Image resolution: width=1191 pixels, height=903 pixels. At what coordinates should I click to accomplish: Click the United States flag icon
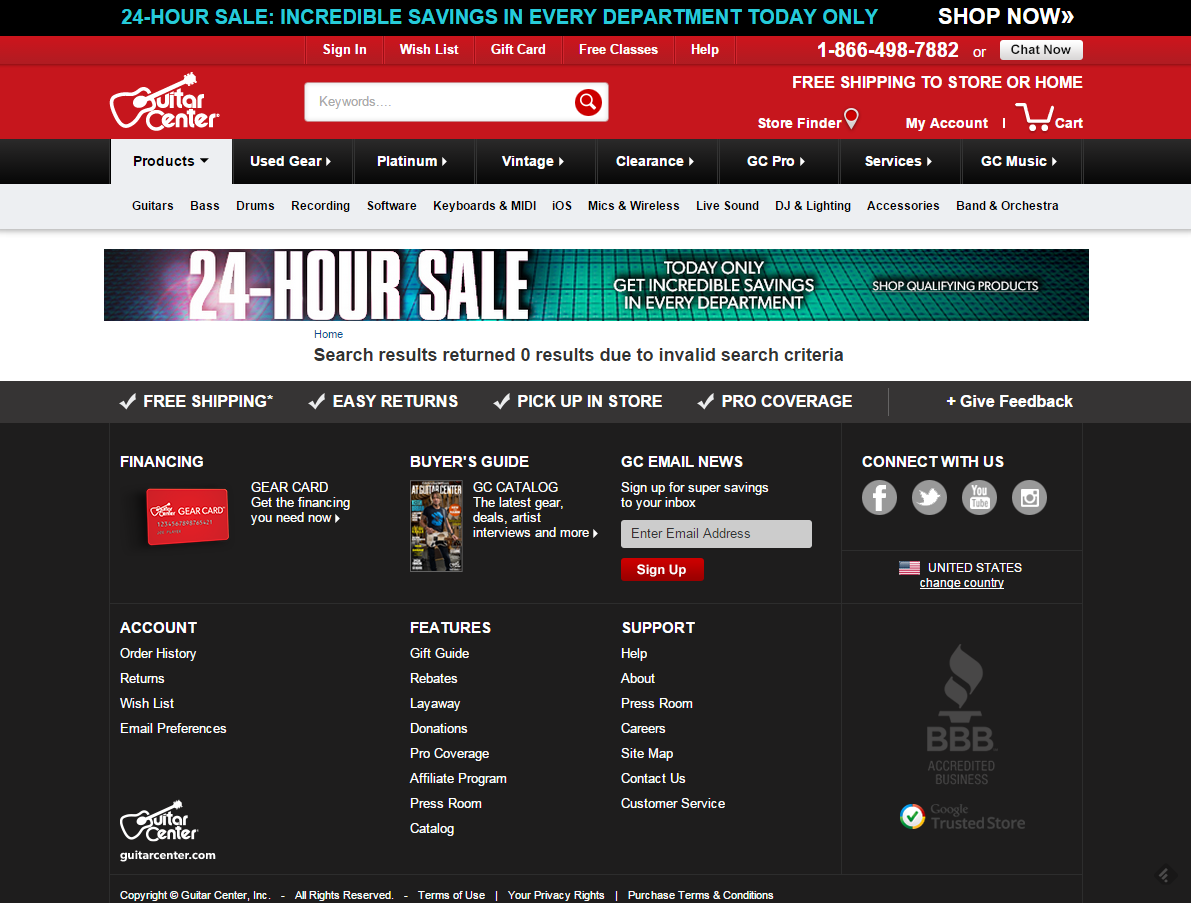pyautogui.click(x=909, y=567)
